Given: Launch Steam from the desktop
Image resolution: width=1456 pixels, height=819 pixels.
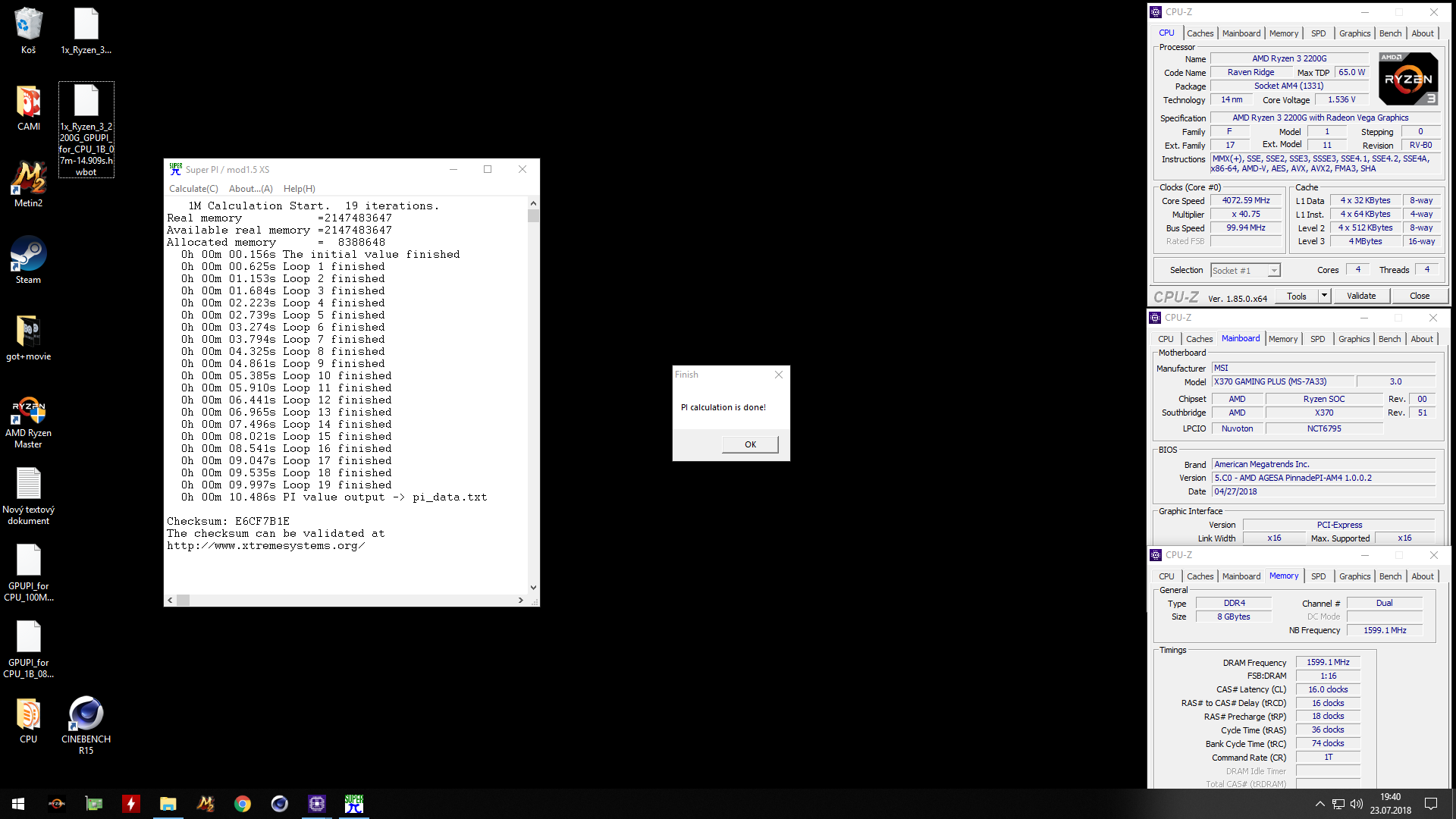Looking at the screenshot, I should point(28,260).
